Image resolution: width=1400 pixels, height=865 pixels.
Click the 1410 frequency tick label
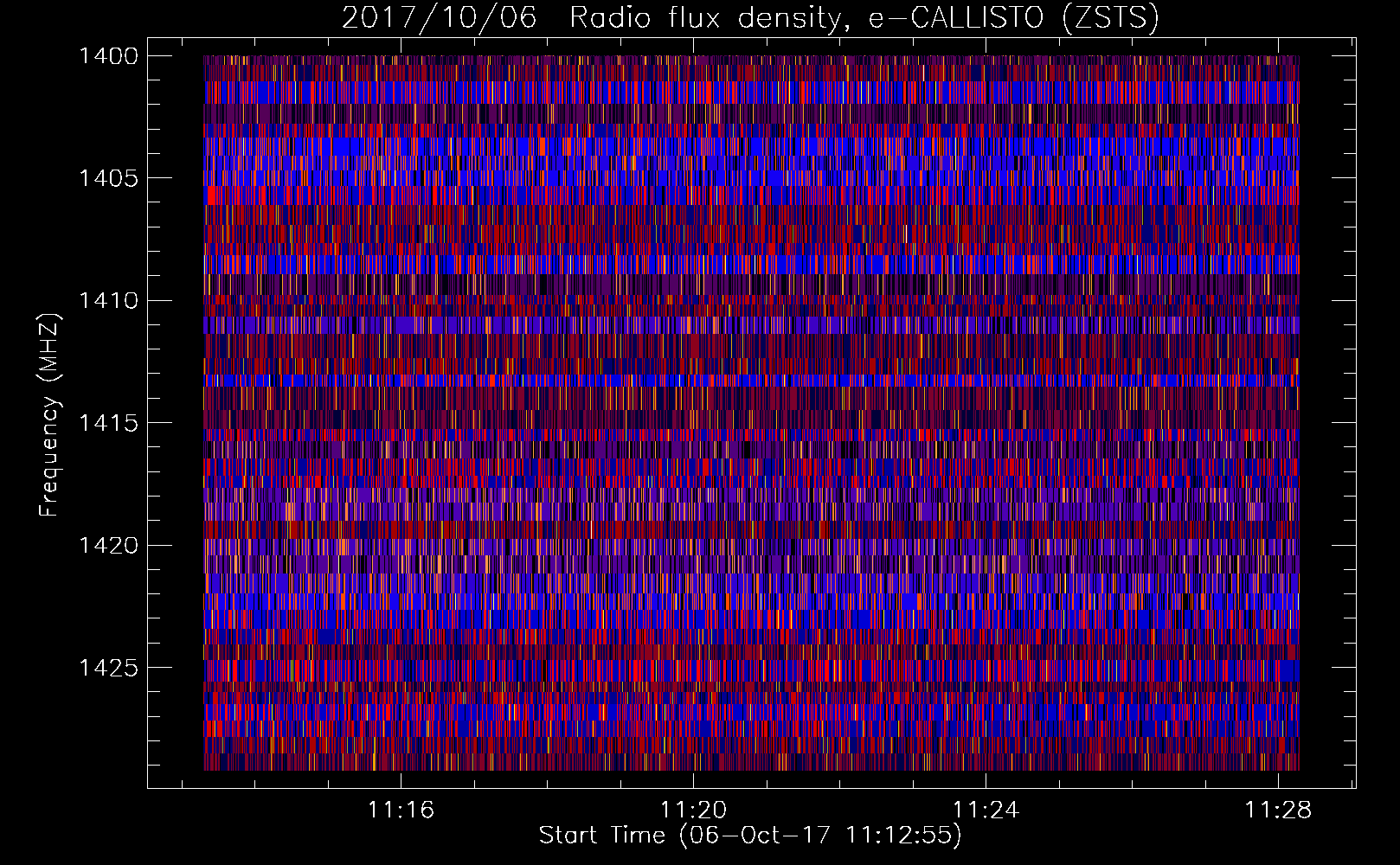tap(108, 301)
